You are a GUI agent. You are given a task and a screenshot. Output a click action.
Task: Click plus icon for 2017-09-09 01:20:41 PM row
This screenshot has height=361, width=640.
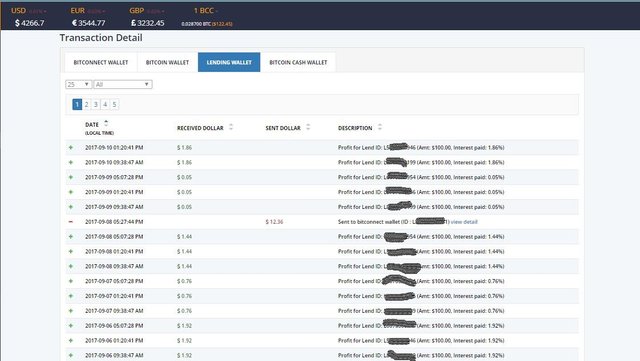[71, 192]
